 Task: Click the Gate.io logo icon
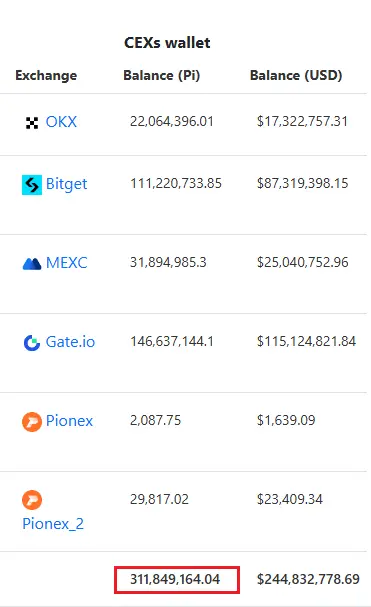32,343
